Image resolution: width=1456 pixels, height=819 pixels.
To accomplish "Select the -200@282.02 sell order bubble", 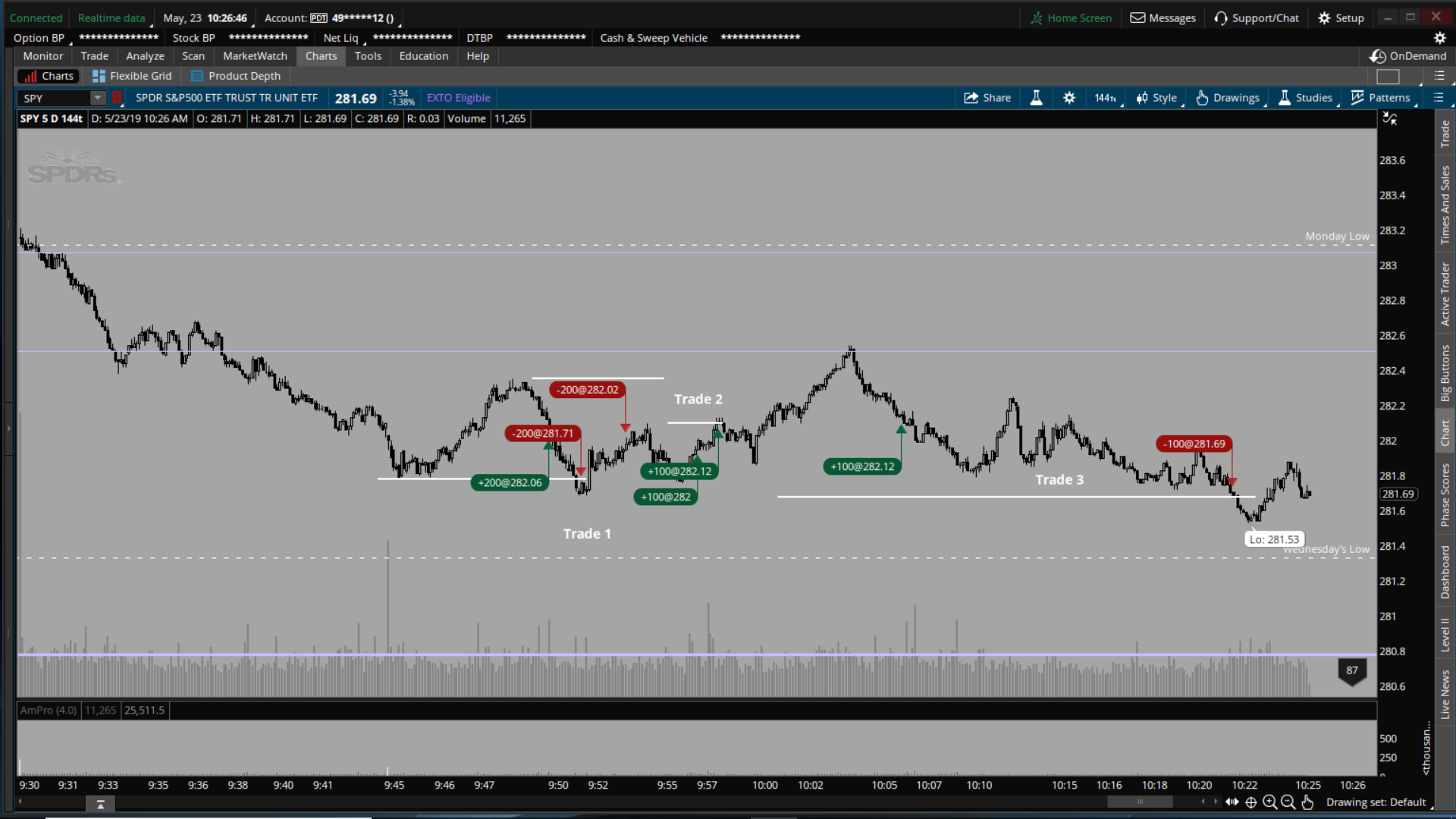I will tap(588, 390).
